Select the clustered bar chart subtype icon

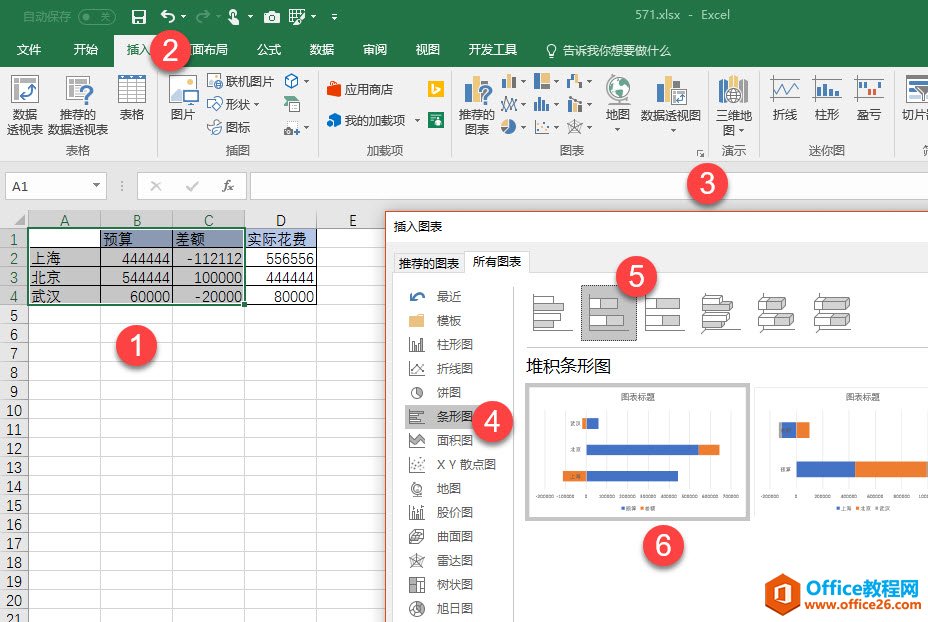click(553, 312)
